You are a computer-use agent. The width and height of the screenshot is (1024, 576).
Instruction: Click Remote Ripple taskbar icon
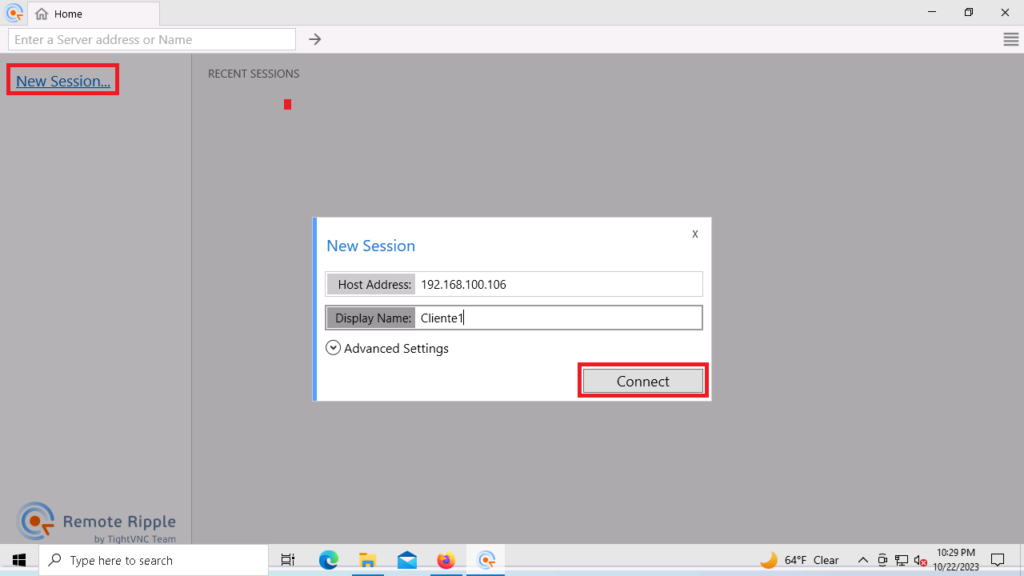(x=486, y=560)
